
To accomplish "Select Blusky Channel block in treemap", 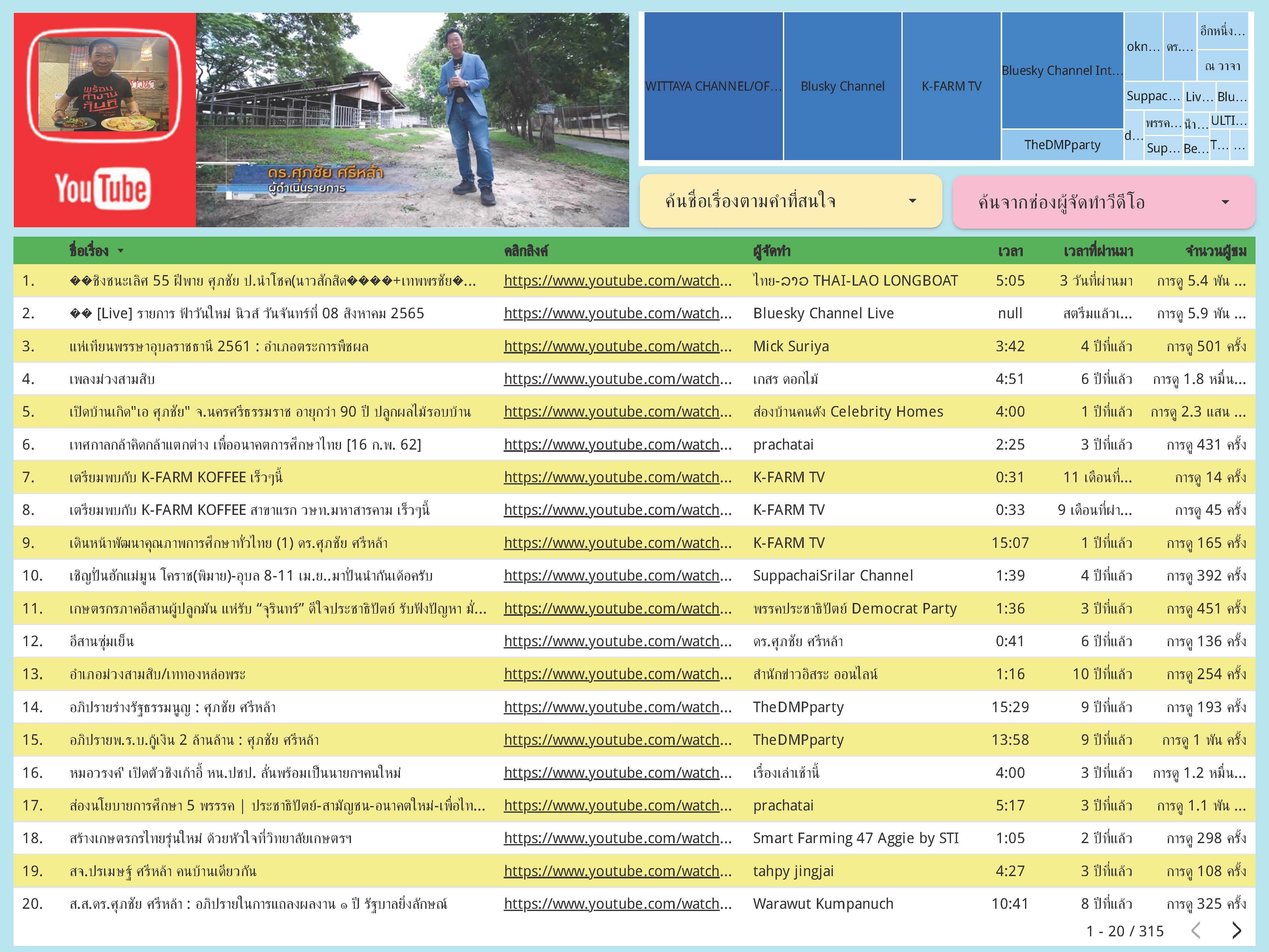I will (x=843, y=86).
